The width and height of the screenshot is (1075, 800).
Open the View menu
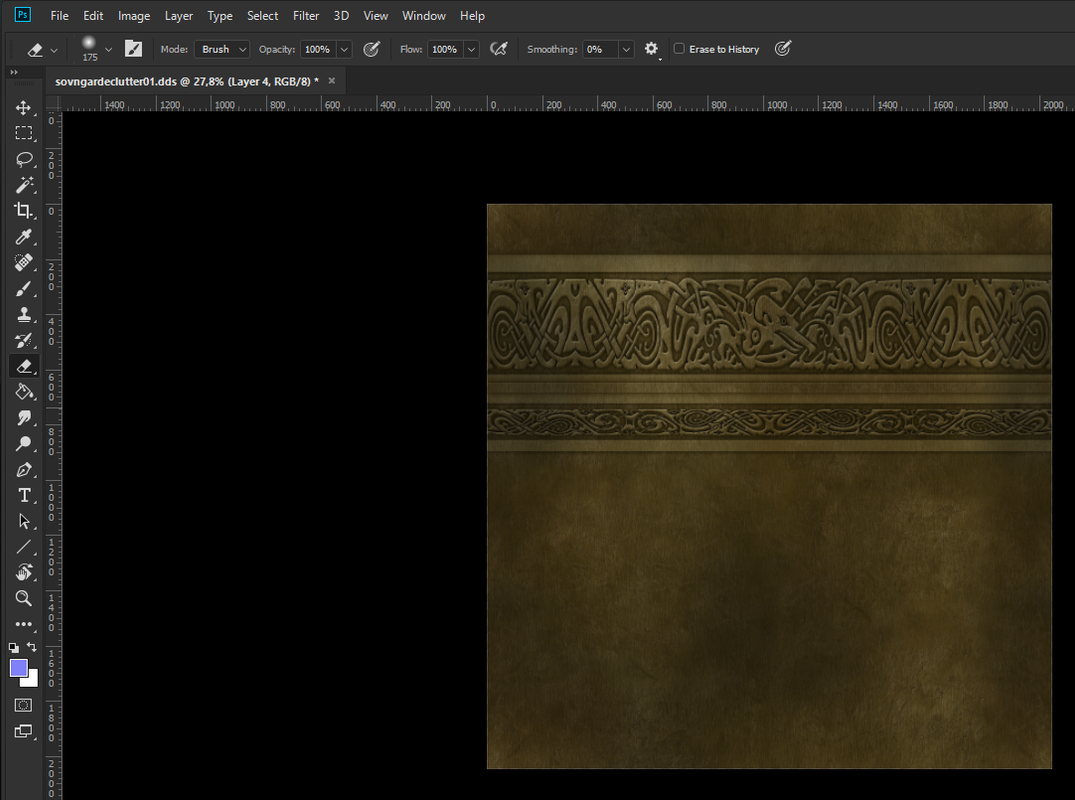pyautogui.click(x=375, y=15)
